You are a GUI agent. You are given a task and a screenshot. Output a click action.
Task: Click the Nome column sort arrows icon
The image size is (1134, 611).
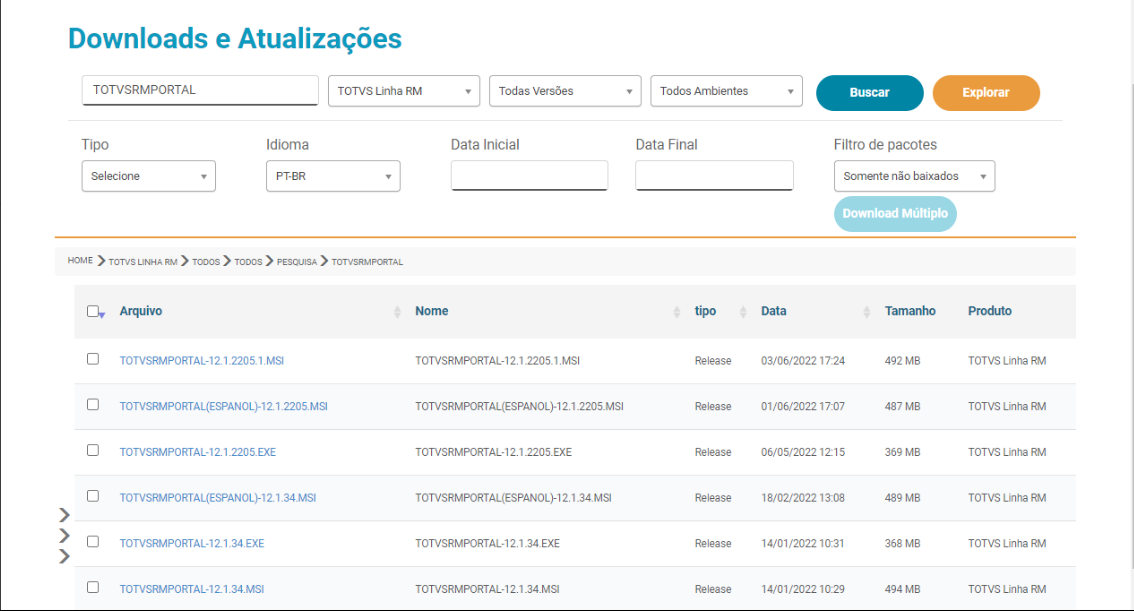[x=677, y=312]
